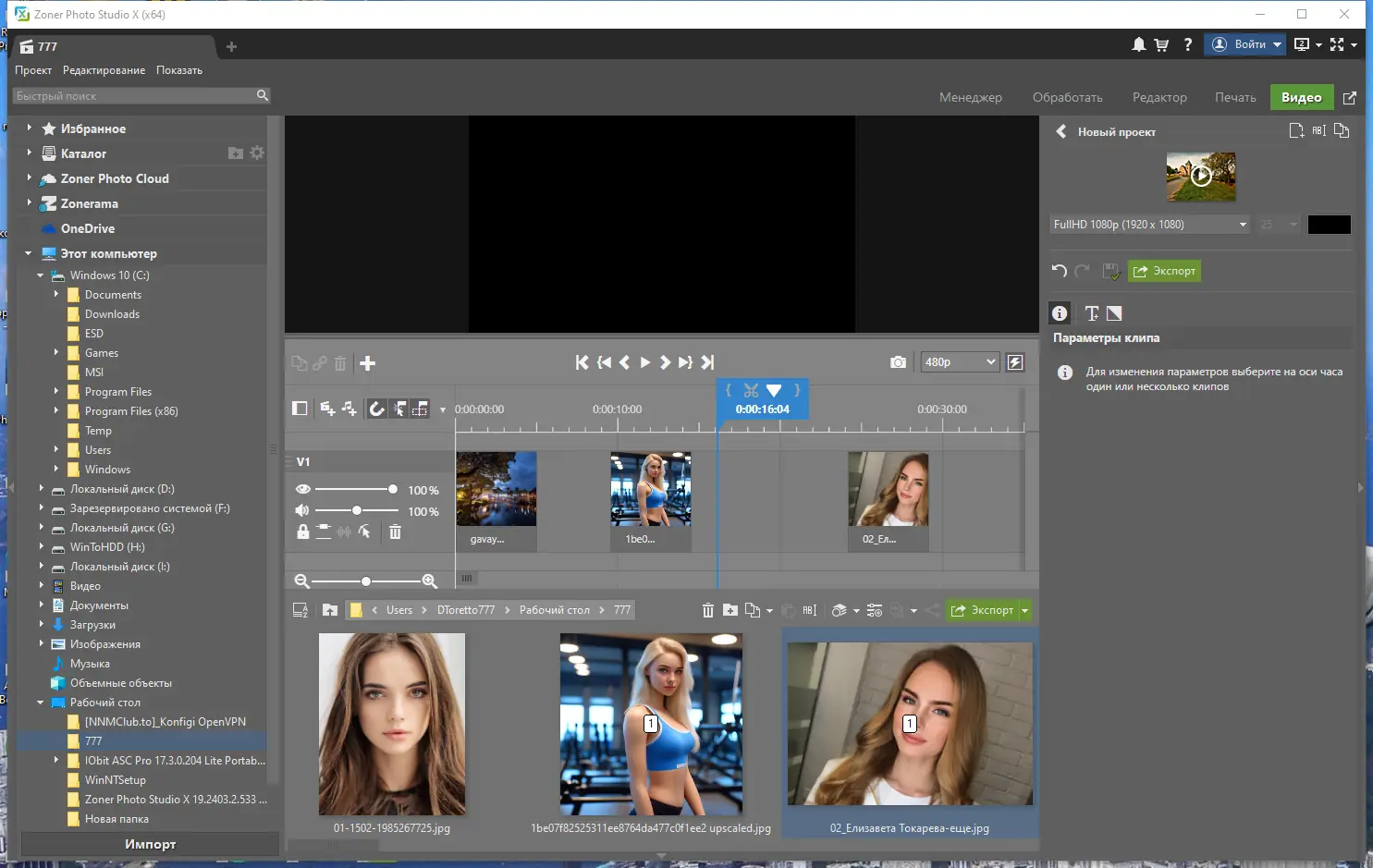Toggle V1 track visibility eye icon
This screenshot has height=868, width=1373.
pyautogui.click(x=302, y=489)
